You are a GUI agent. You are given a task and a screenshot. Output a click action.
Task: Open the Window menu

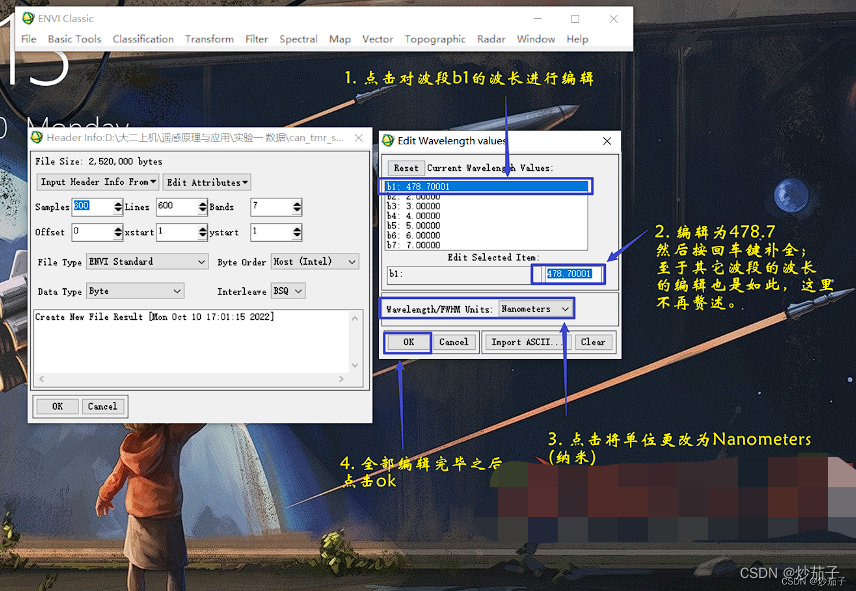click(536, 39)
